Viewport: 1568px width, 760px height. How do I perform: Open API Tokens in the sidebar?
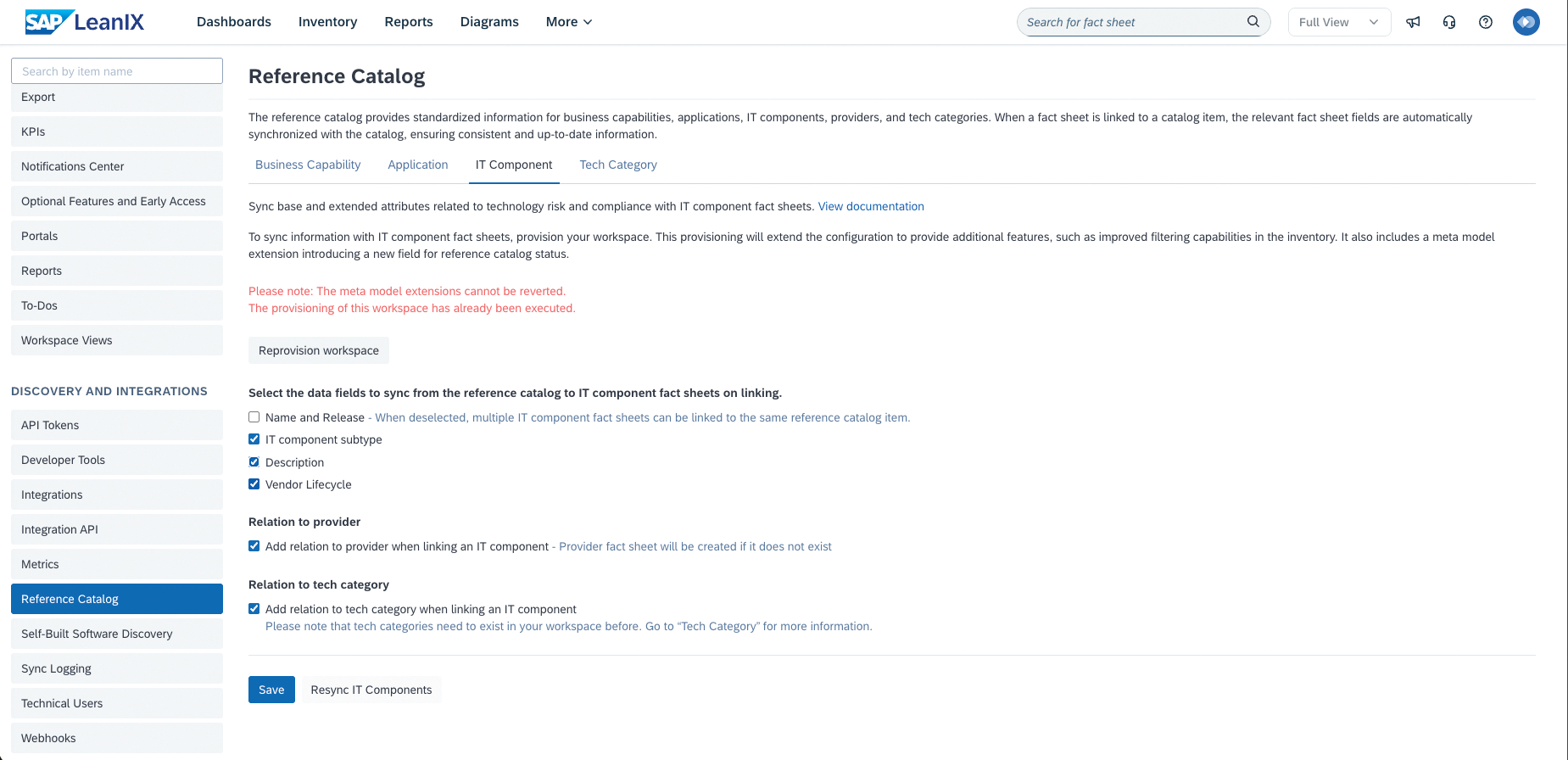[x=117, y=425]
